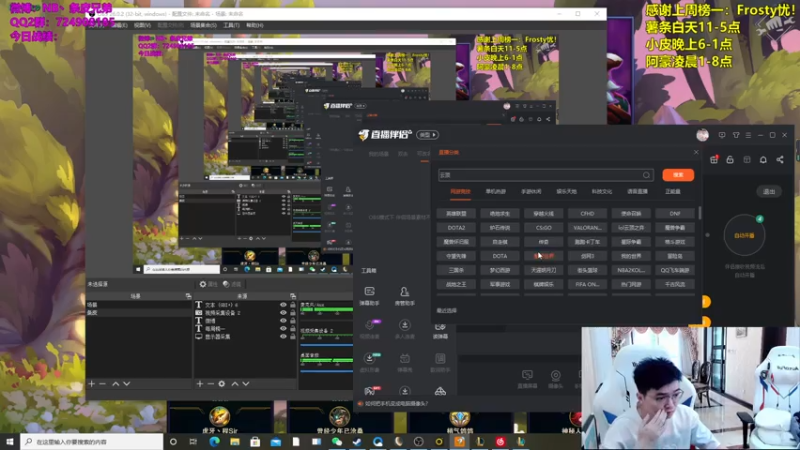Viewport: 800px width, 450px height.
Task: Open the mode switcher pill next to 直播伴侣 logo
Action: tap(428, 135)
